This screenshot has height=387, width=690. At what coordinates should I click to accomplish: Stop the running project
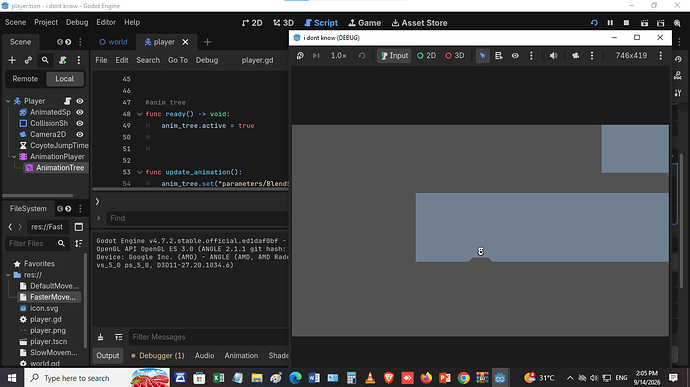(626, 23)
